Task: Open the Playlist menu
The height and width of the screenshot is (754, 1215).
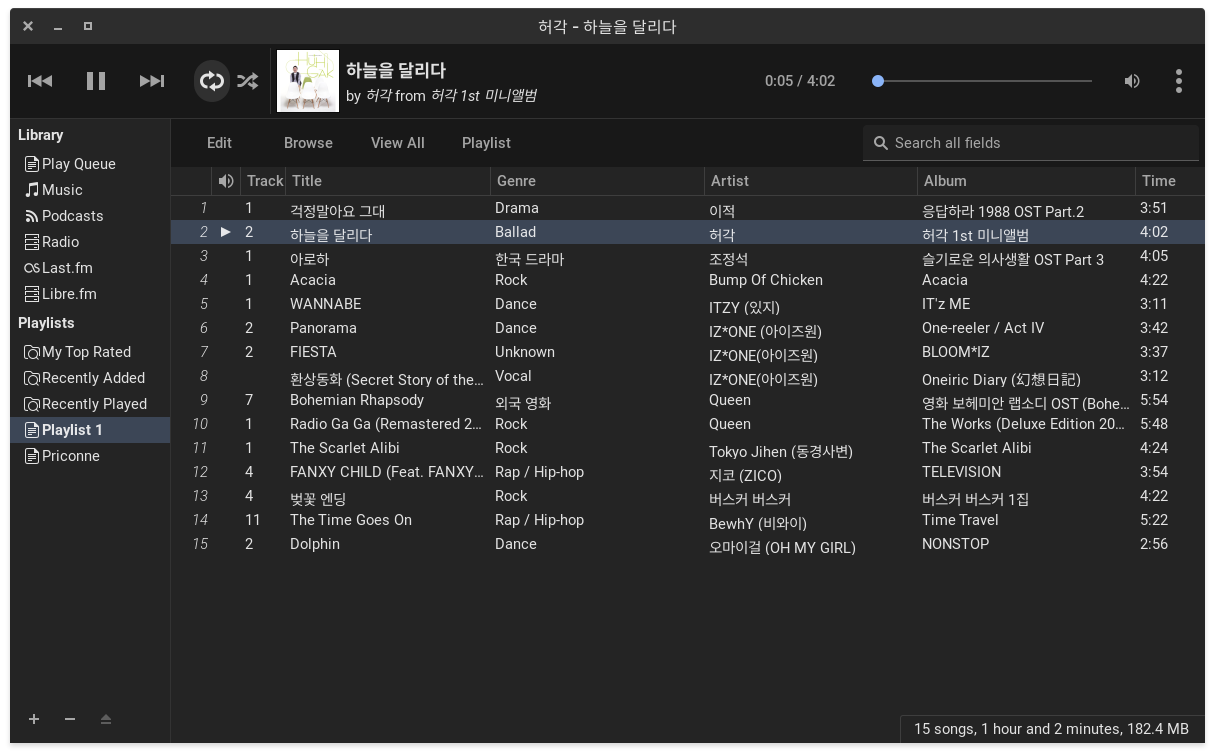Action: point(486,143)
